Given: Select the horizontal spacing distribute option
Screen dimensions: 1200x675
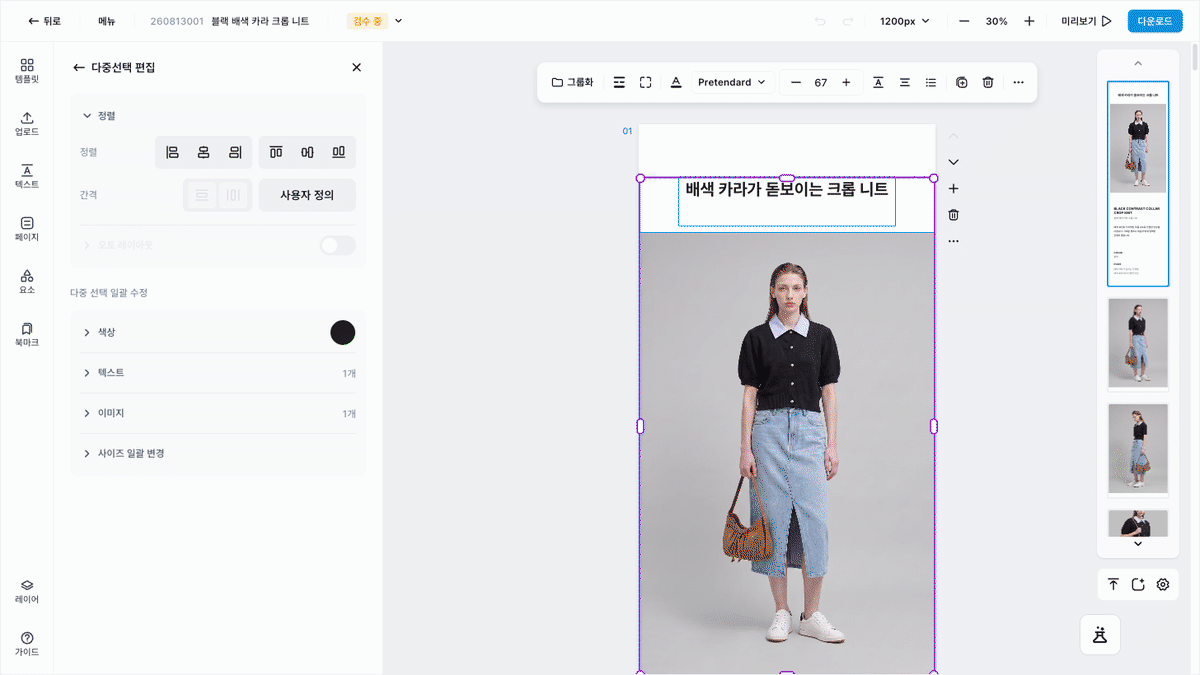Looking at the screenshot, I should click(x=234, y=195).
